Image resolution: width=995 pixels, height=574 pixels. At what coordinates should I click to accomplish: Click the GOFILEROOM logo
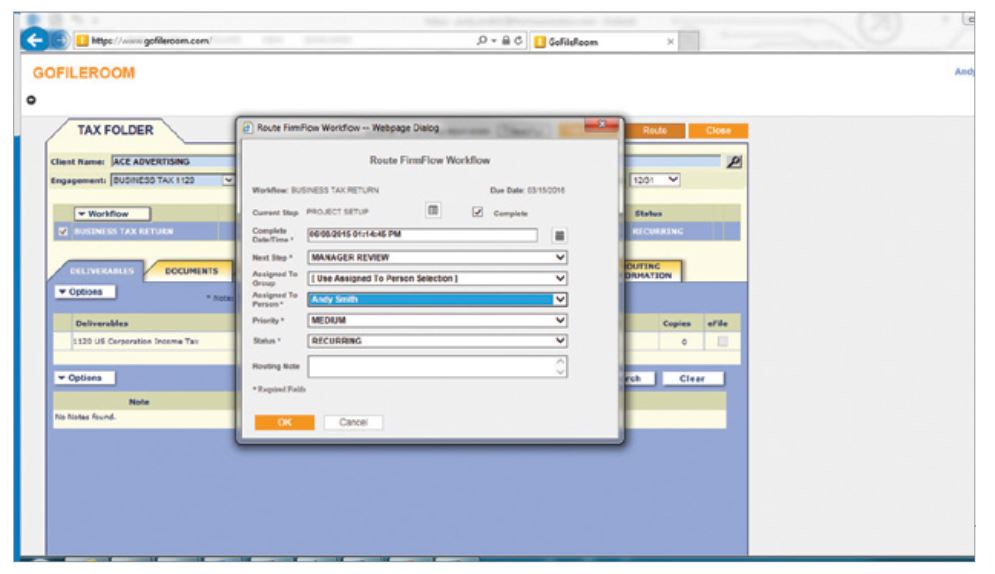point(84,73)
